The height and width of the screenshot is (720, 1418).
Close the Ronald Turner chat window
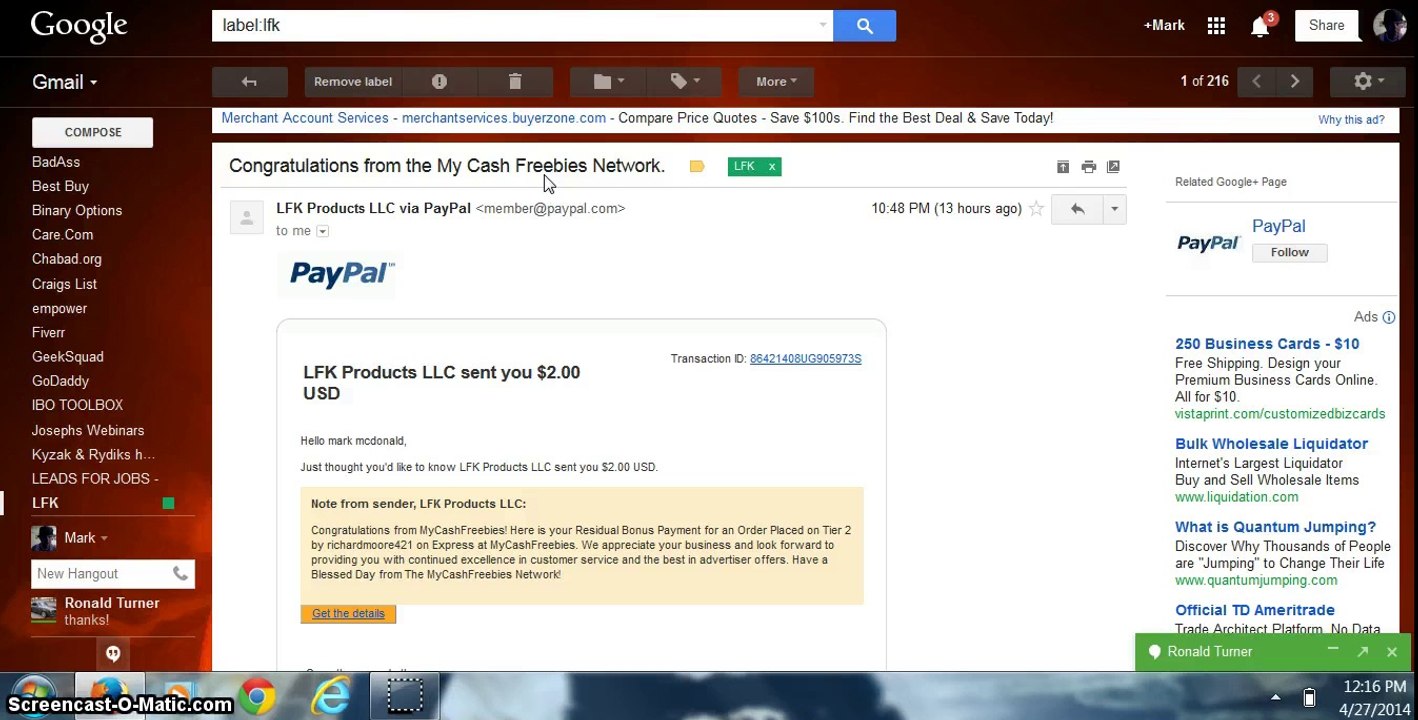[1391, 652]
